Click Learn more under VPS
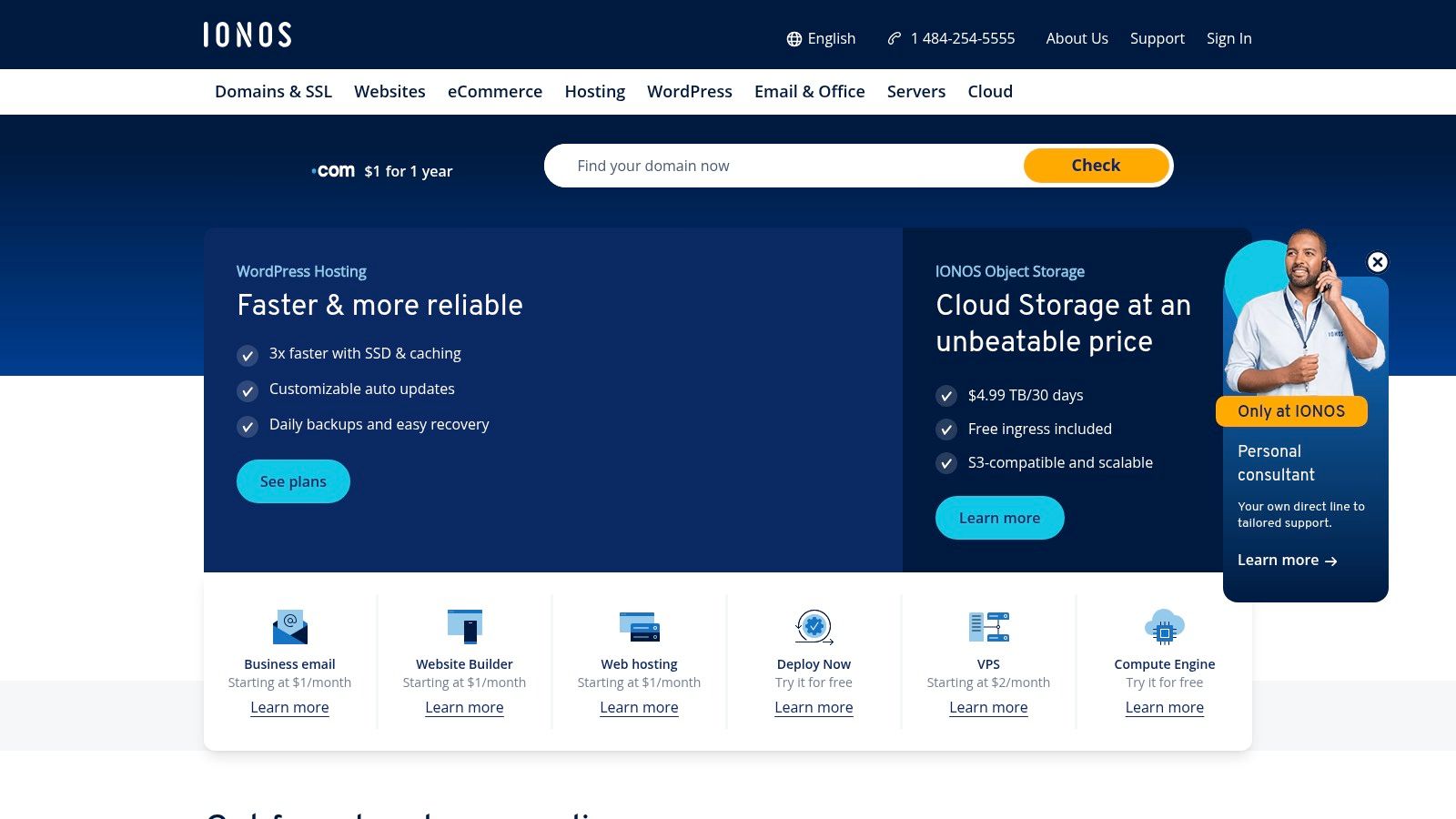1456x819 pixels. [x=988, y=707]
